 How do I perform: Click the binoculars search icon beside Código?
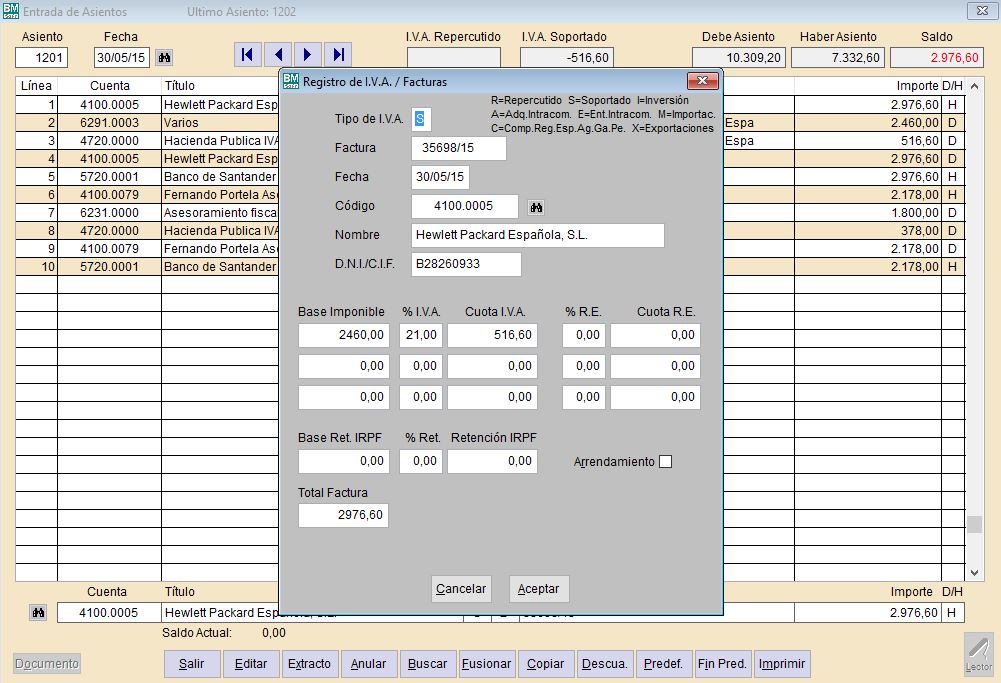(536, 207)
